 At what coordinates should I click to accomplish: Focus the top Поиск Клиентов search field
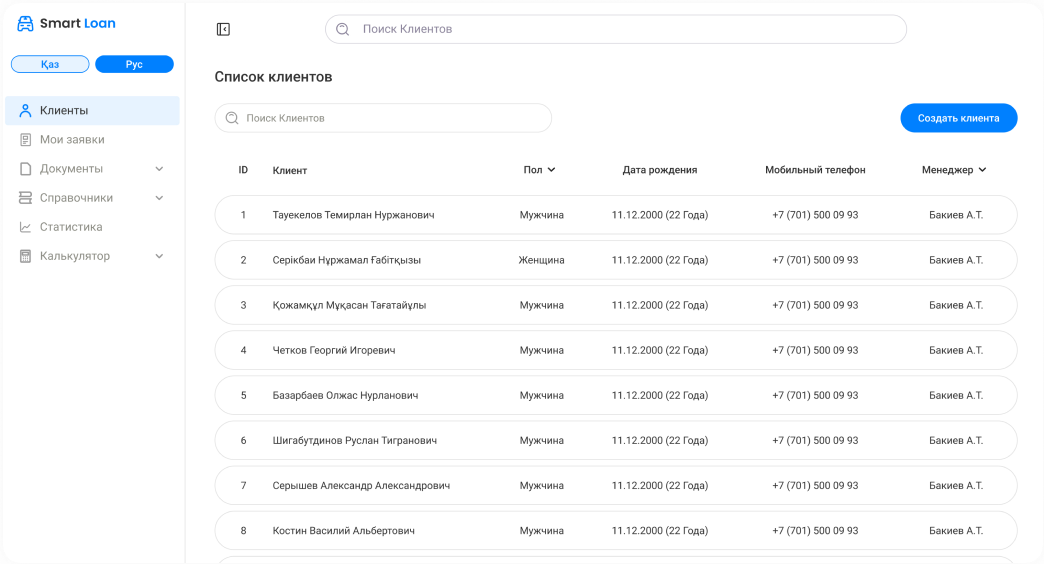tap(616, 29)
